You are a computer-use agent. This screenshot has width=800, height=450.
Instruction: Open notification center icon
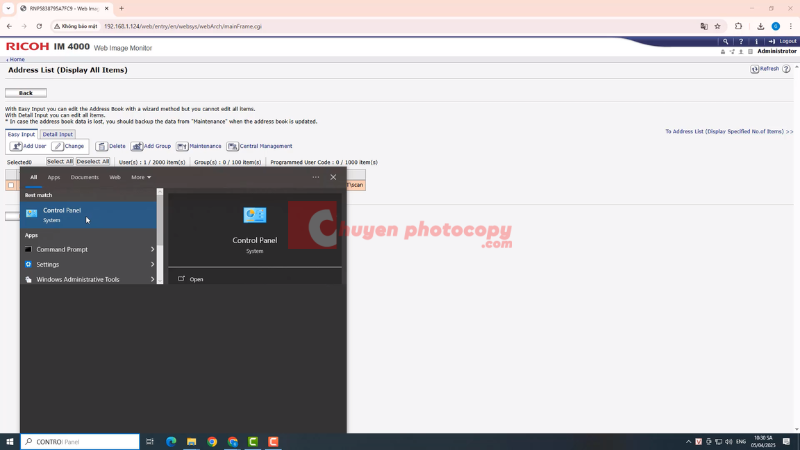point(786,441)
